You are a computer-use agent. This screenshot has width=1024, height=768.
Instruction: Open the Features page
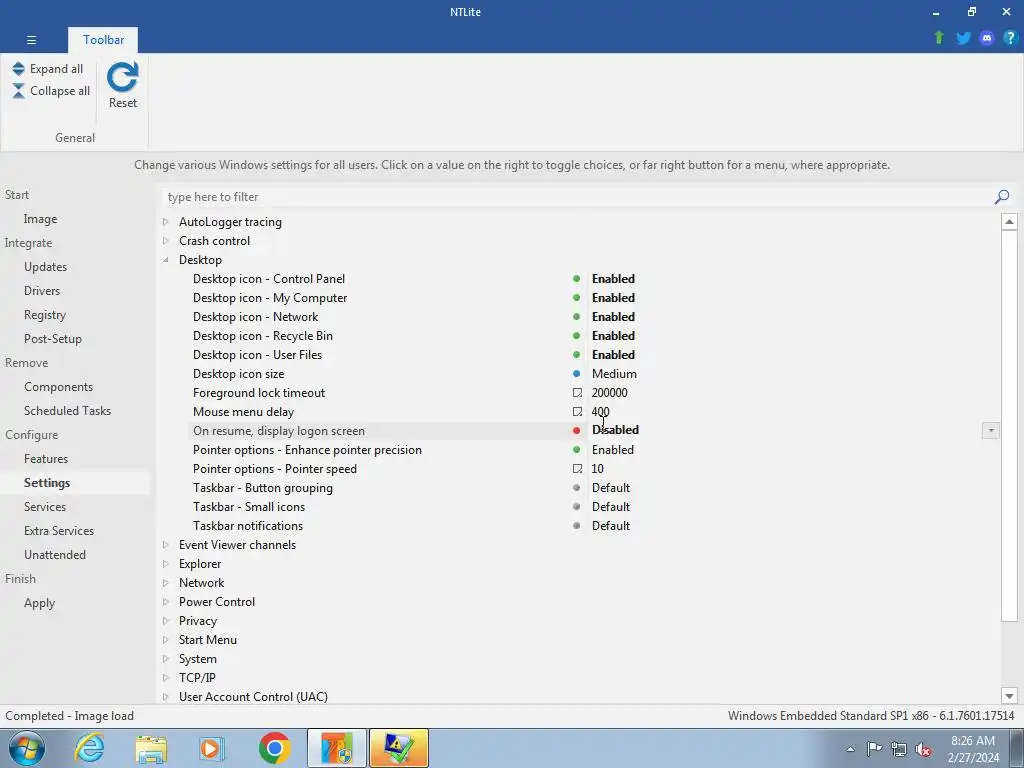[x=46, y=458]
